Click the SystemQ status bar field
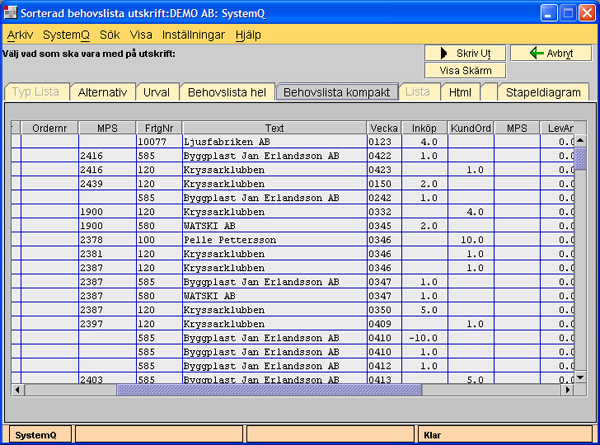The image size is (600, 445). pos(40,435)
